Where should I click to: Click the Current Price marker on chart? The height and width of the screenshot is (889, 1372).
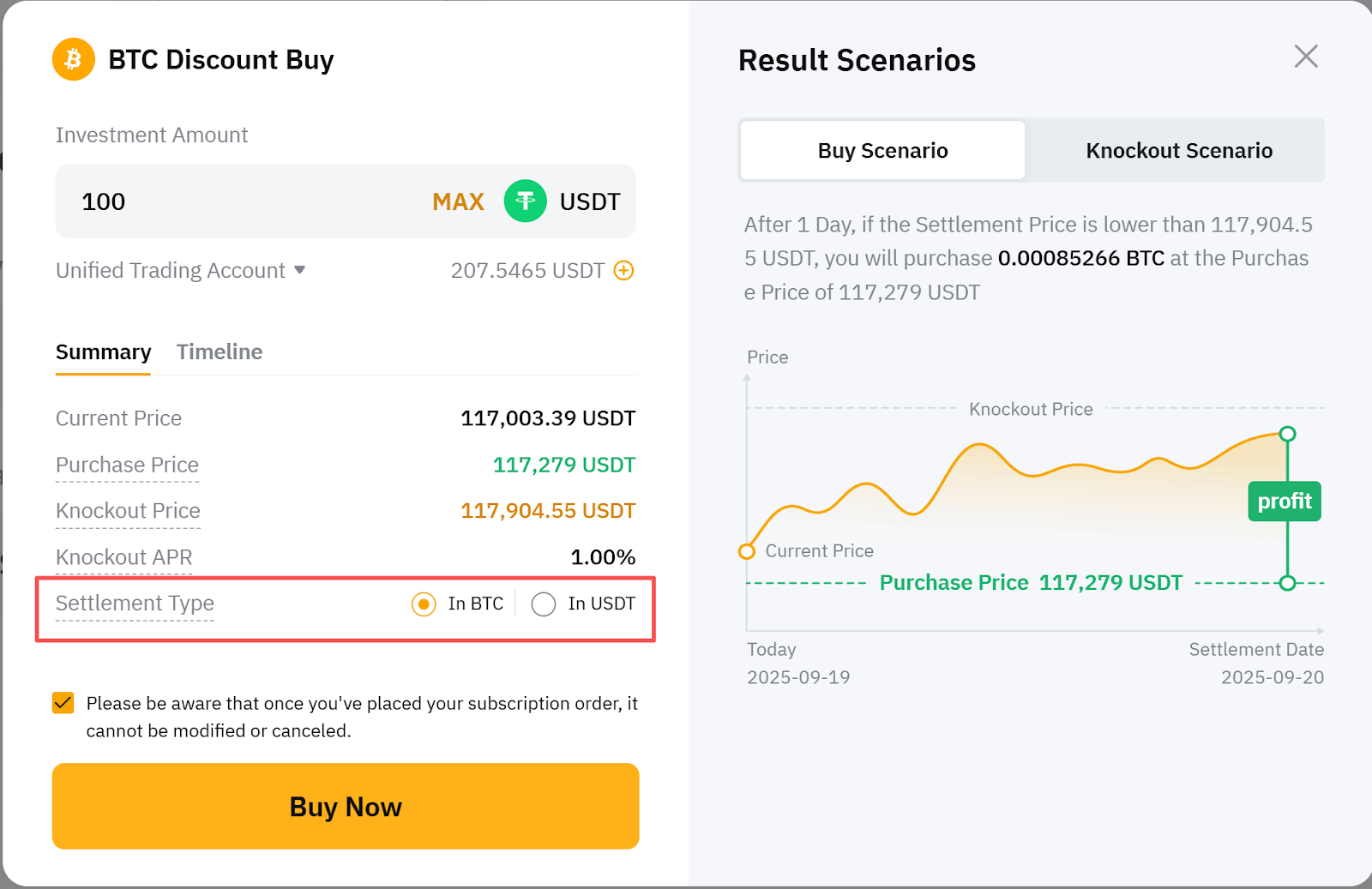tap(747, 551)
